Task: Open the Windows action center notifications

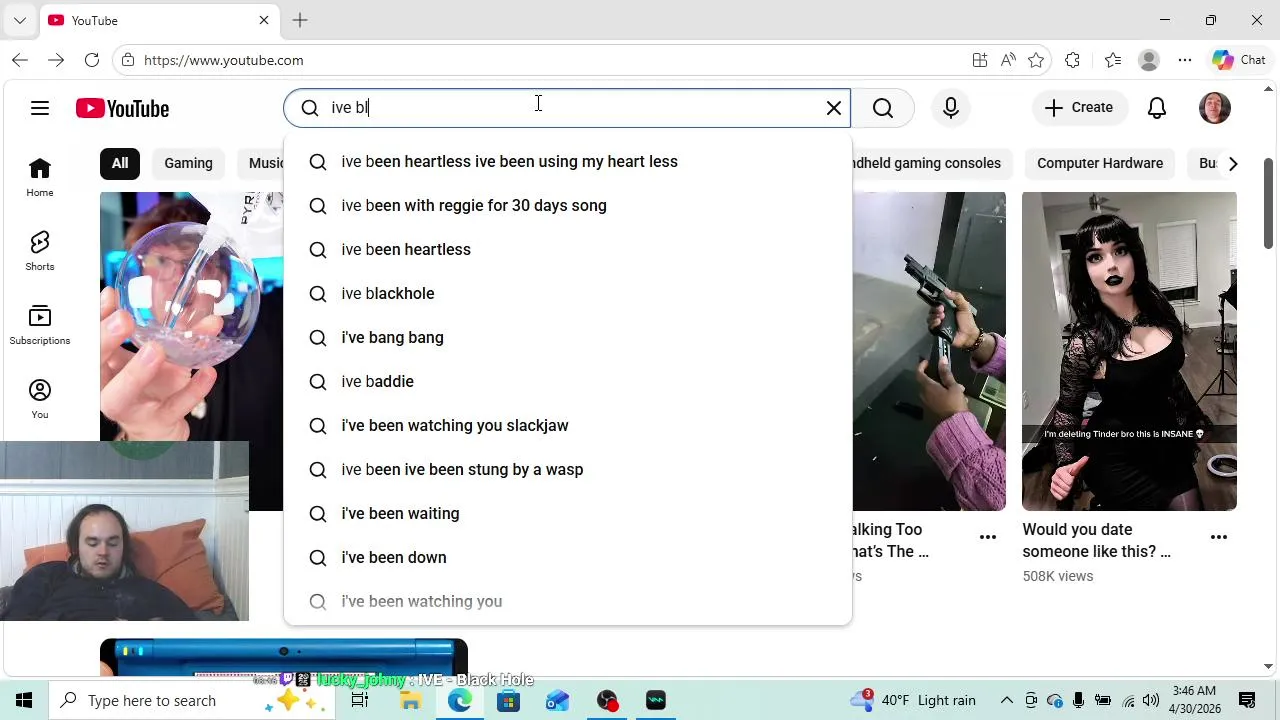Action: 1247,700
